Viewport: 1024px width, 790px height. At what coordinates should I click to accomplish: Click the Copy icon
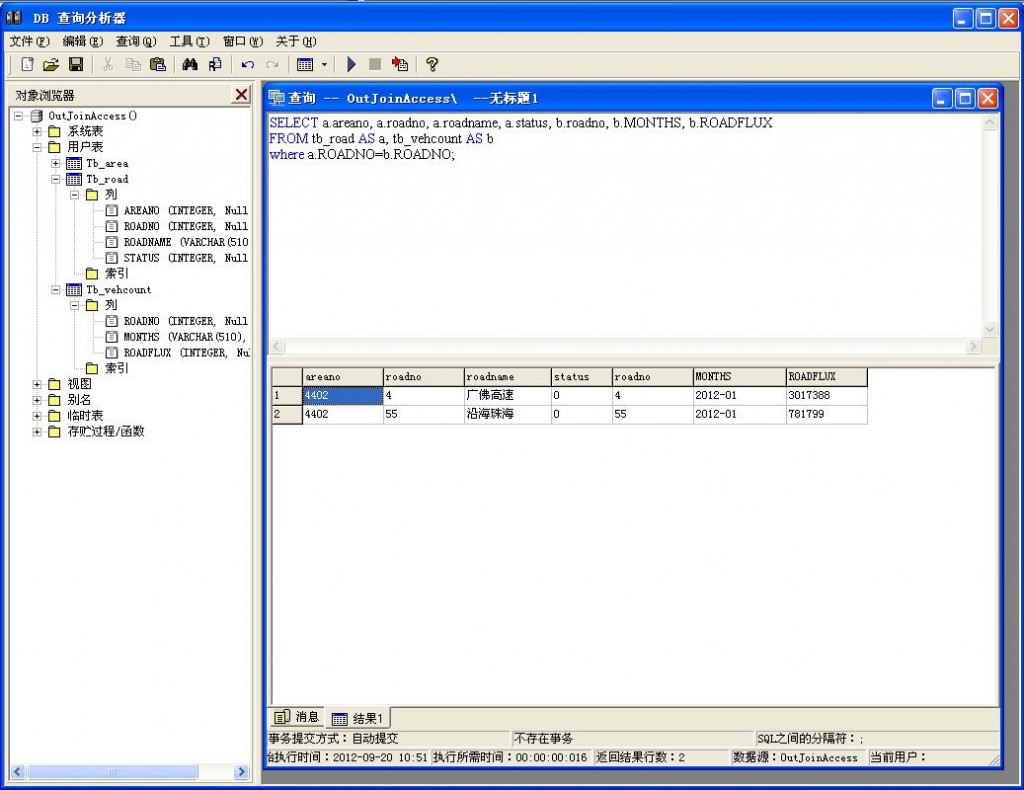[x=134, y=64]
